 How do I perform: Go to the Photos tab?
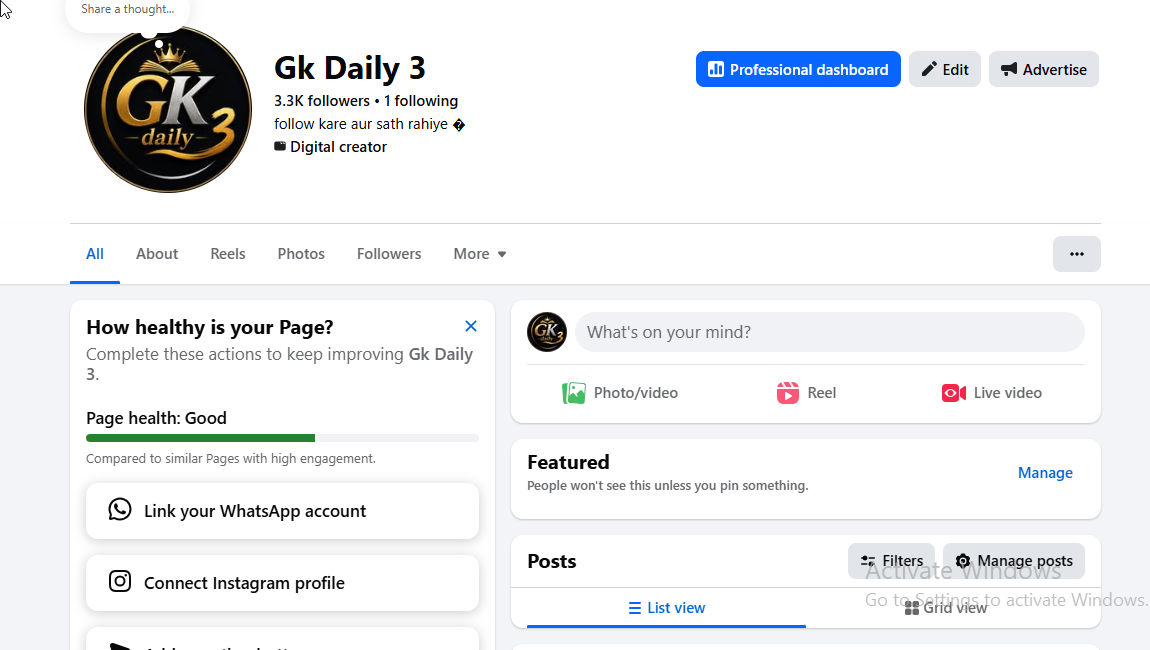point(301,254)
